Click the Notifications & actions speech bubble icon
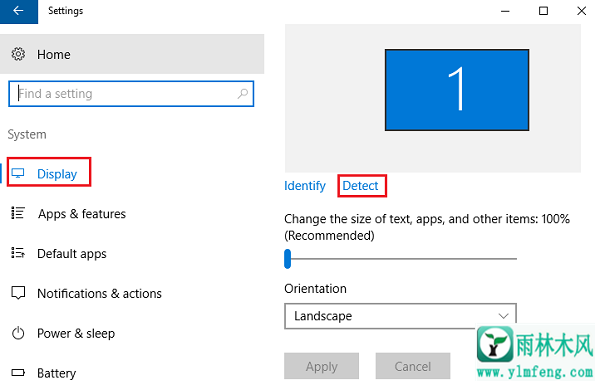The image size is (600, 385). tap(18, 293)
